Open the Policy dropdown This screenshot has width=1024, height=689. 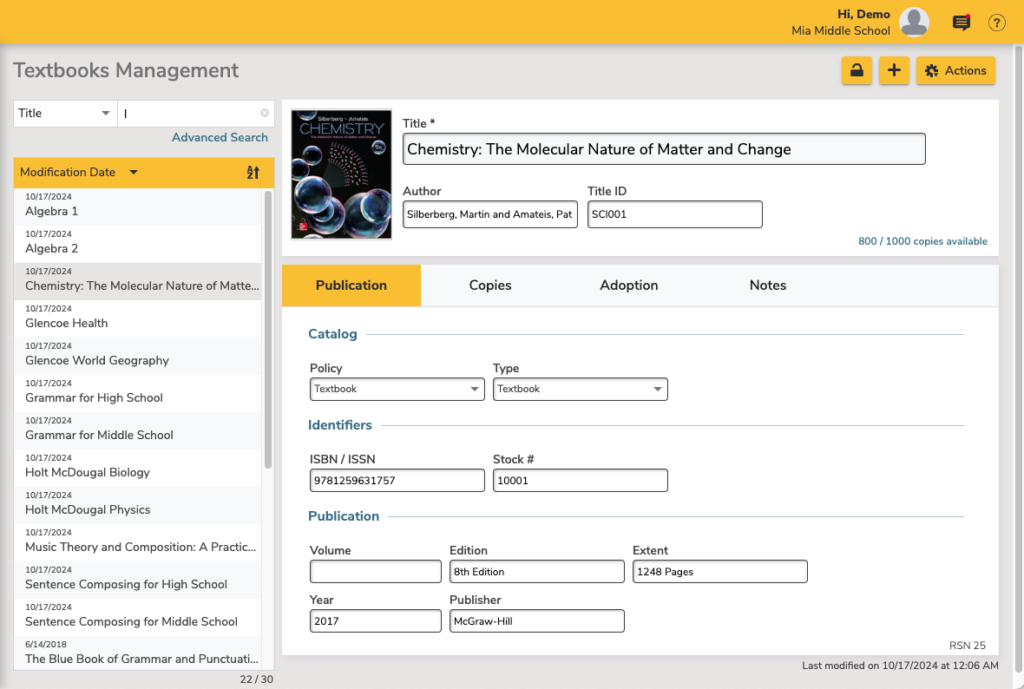pos(397,389)
